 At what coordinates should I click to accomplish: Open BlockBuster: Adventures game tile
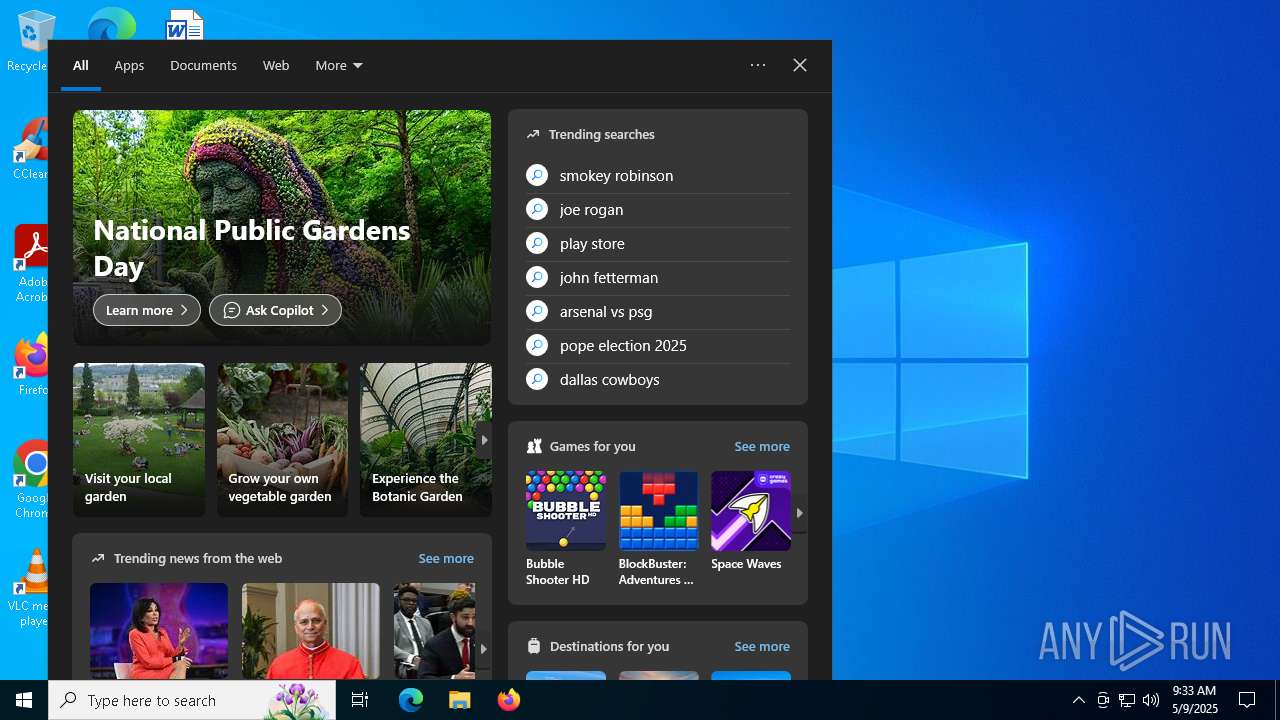658,528
